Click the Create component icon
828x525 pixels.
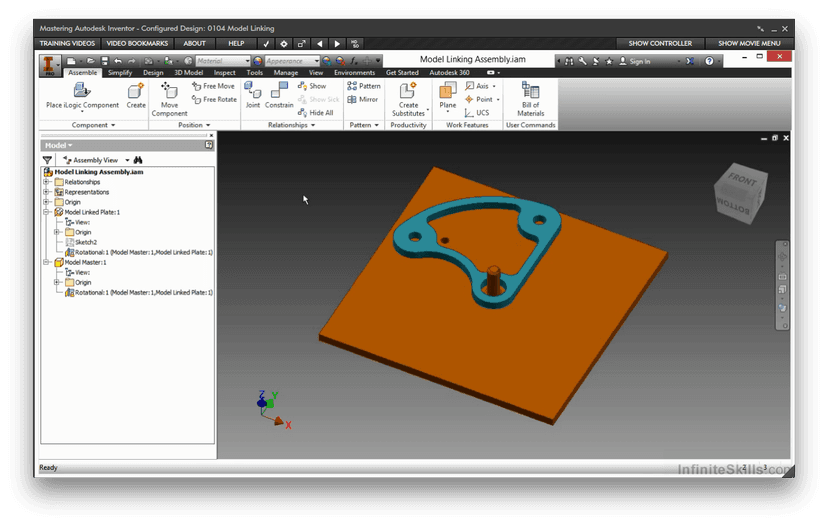136,91
